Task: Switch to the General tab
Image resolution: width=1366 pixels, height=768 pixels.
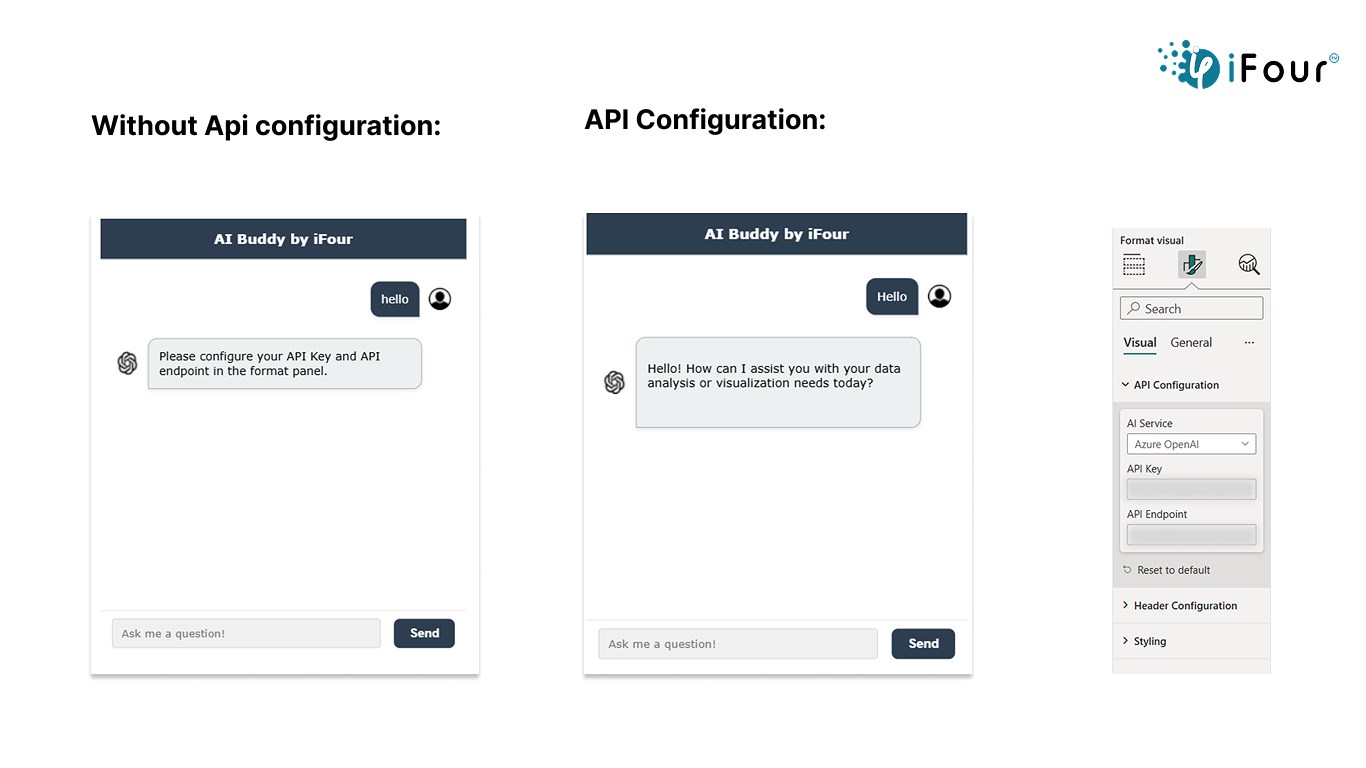Action: [1191, 343]
